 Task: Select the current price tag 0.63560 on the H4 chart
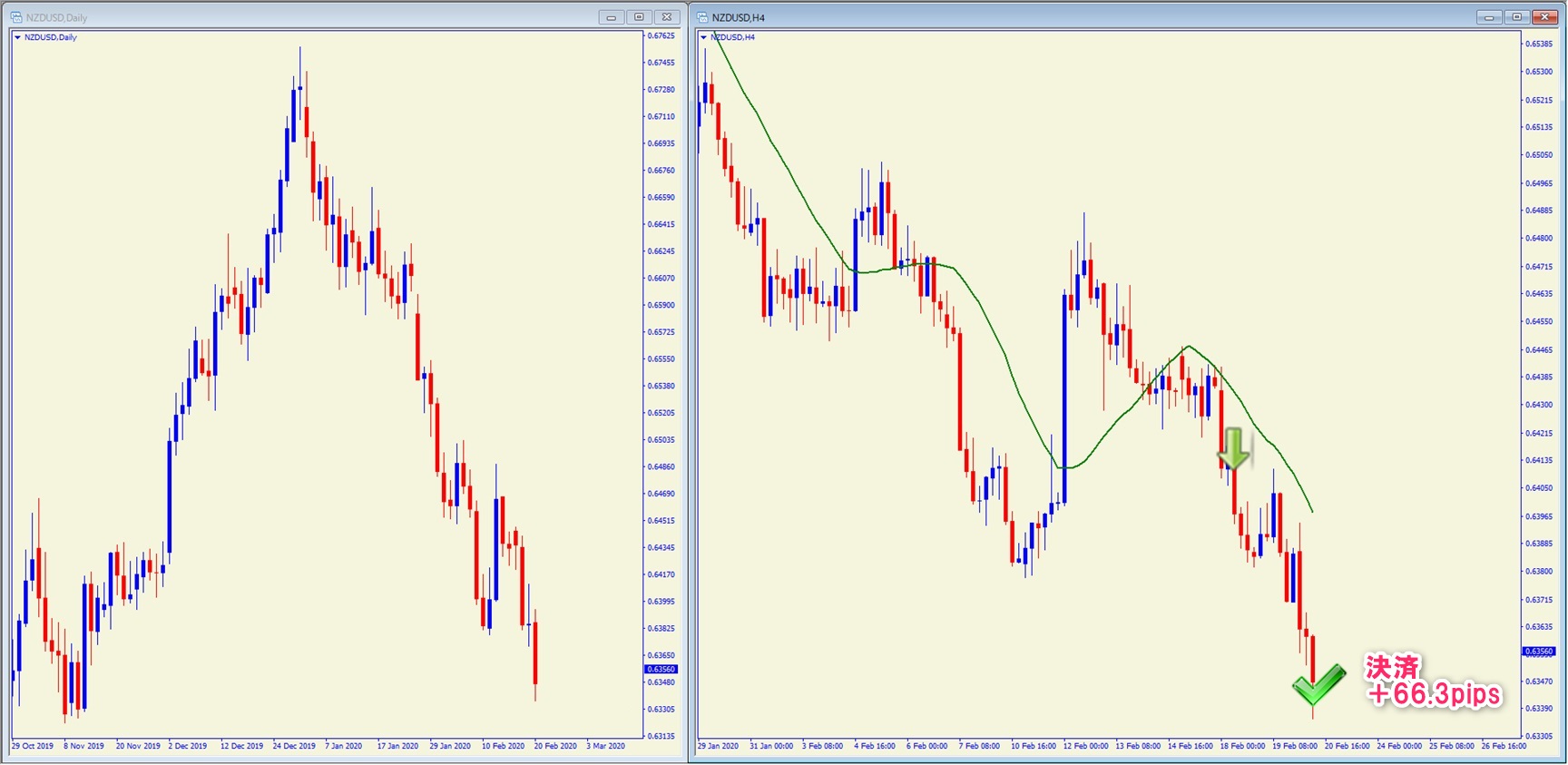(1538, 651)
